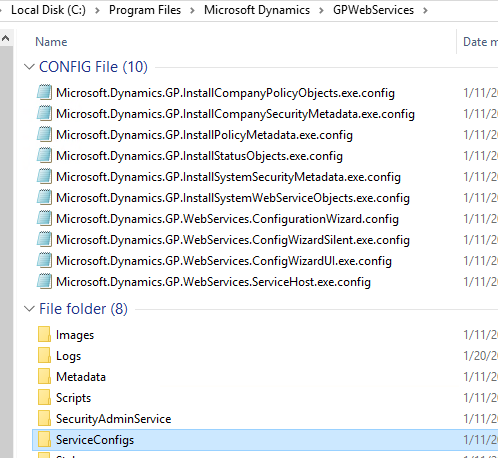Screen dimensions: 498x458
Task: Select the ServiceConfigs folder icon
Action: 44,439
